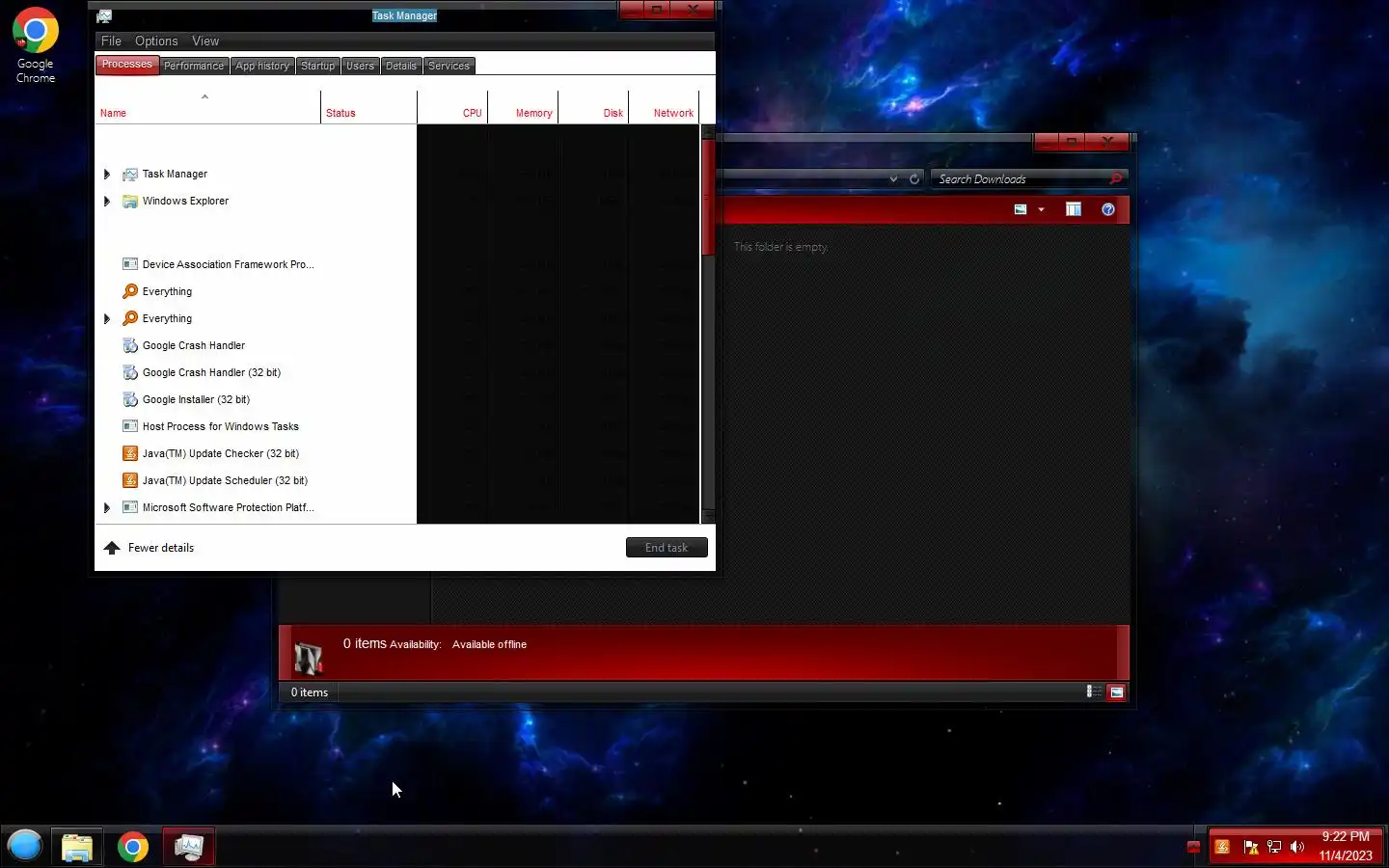Viewport: 1389px width, 868px height.
Task: Click the change view icon in Downloads toolbar
Action: [1021, 209]
